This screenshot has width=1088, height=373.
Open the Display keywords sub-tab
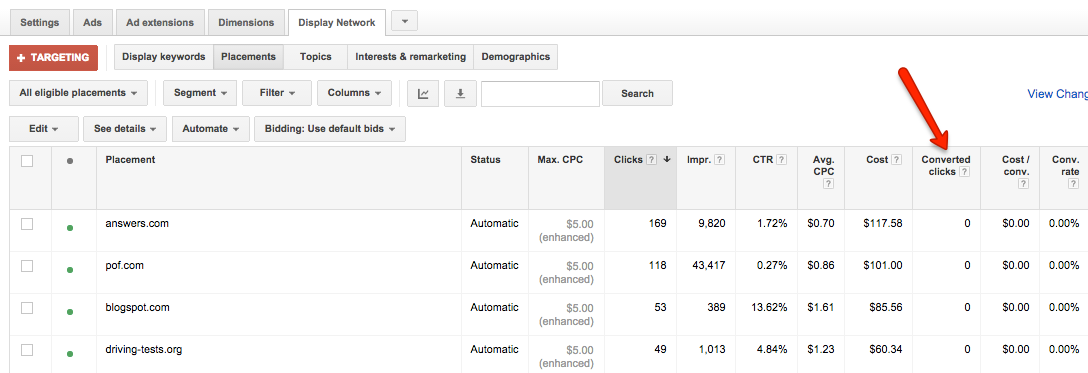[164, 57]
